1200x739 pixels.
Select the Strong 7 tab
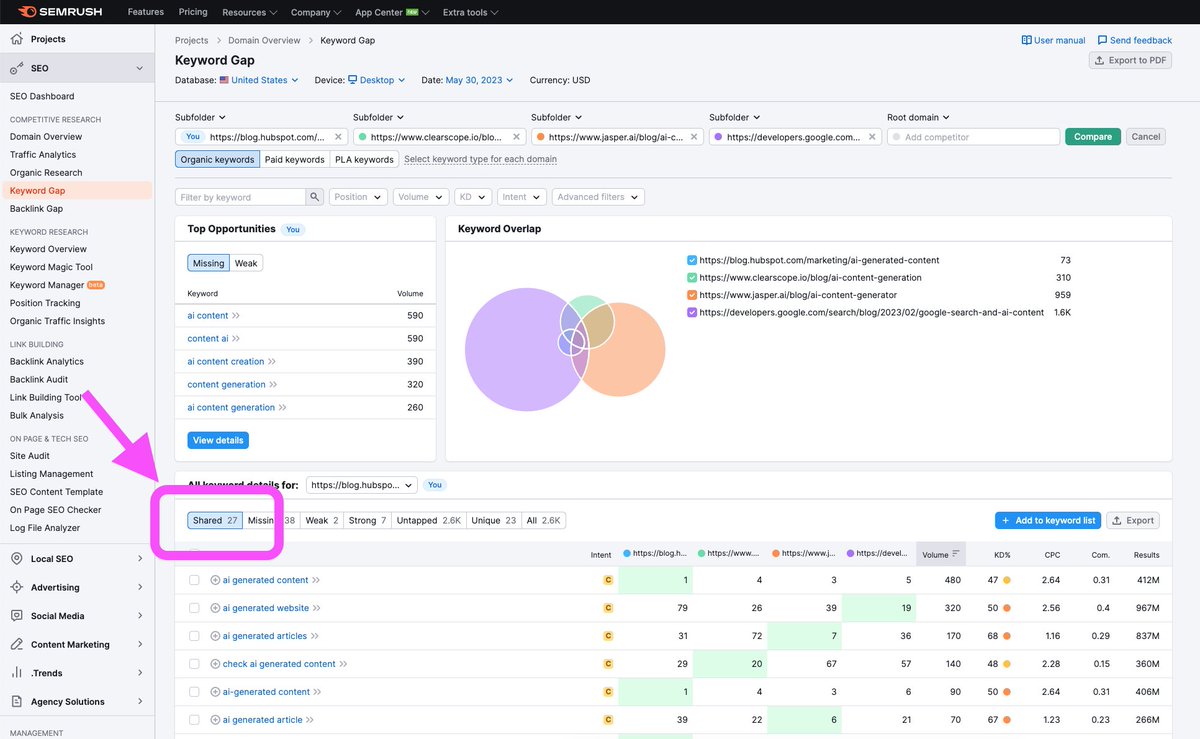pos(367,520)
